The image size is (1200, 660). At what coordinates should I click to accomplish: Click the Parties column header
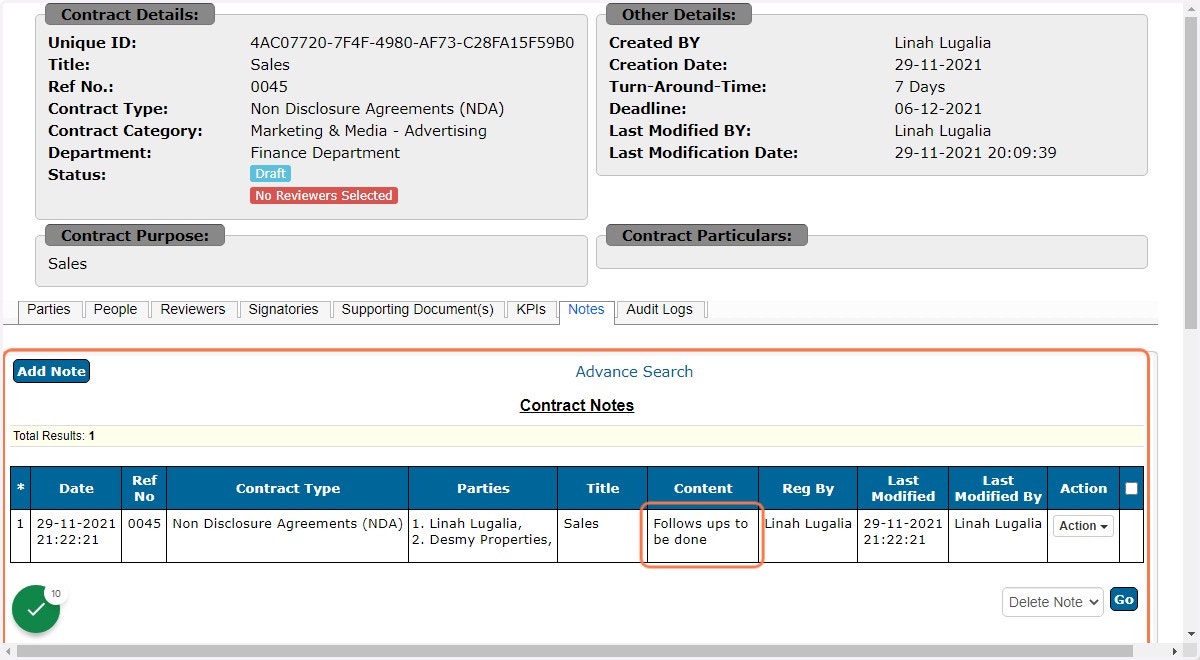[484, 489]
